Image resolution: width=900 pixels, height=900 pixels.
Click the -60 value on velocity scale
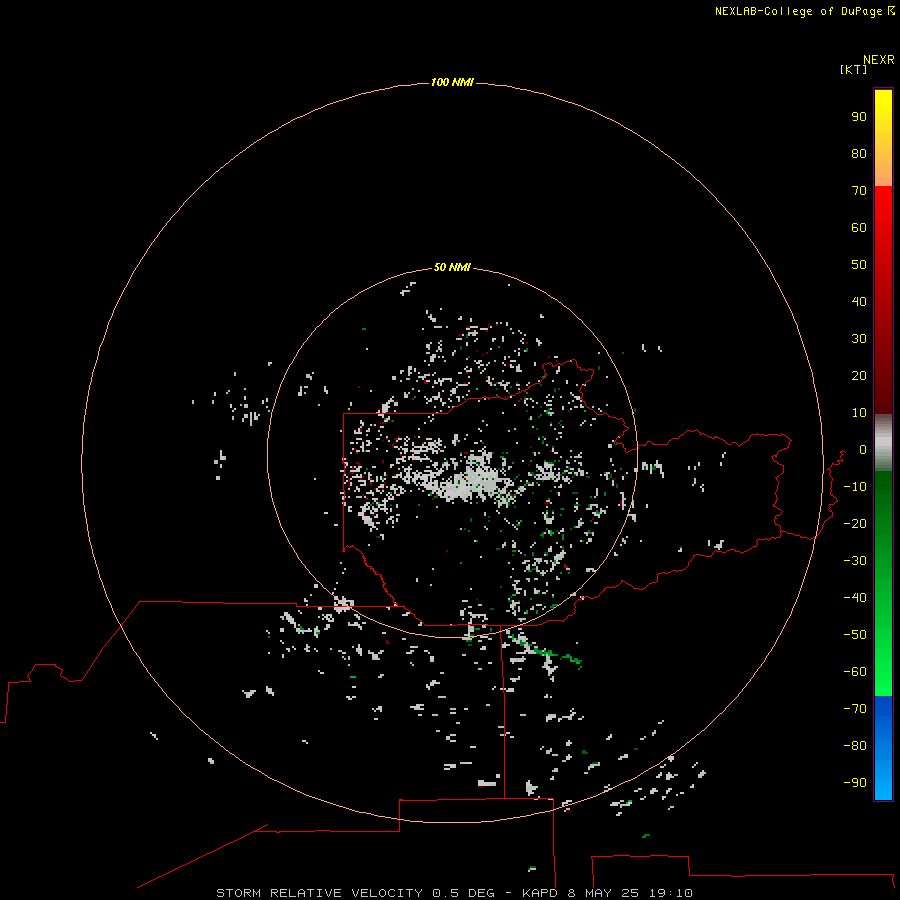(855, 672)
